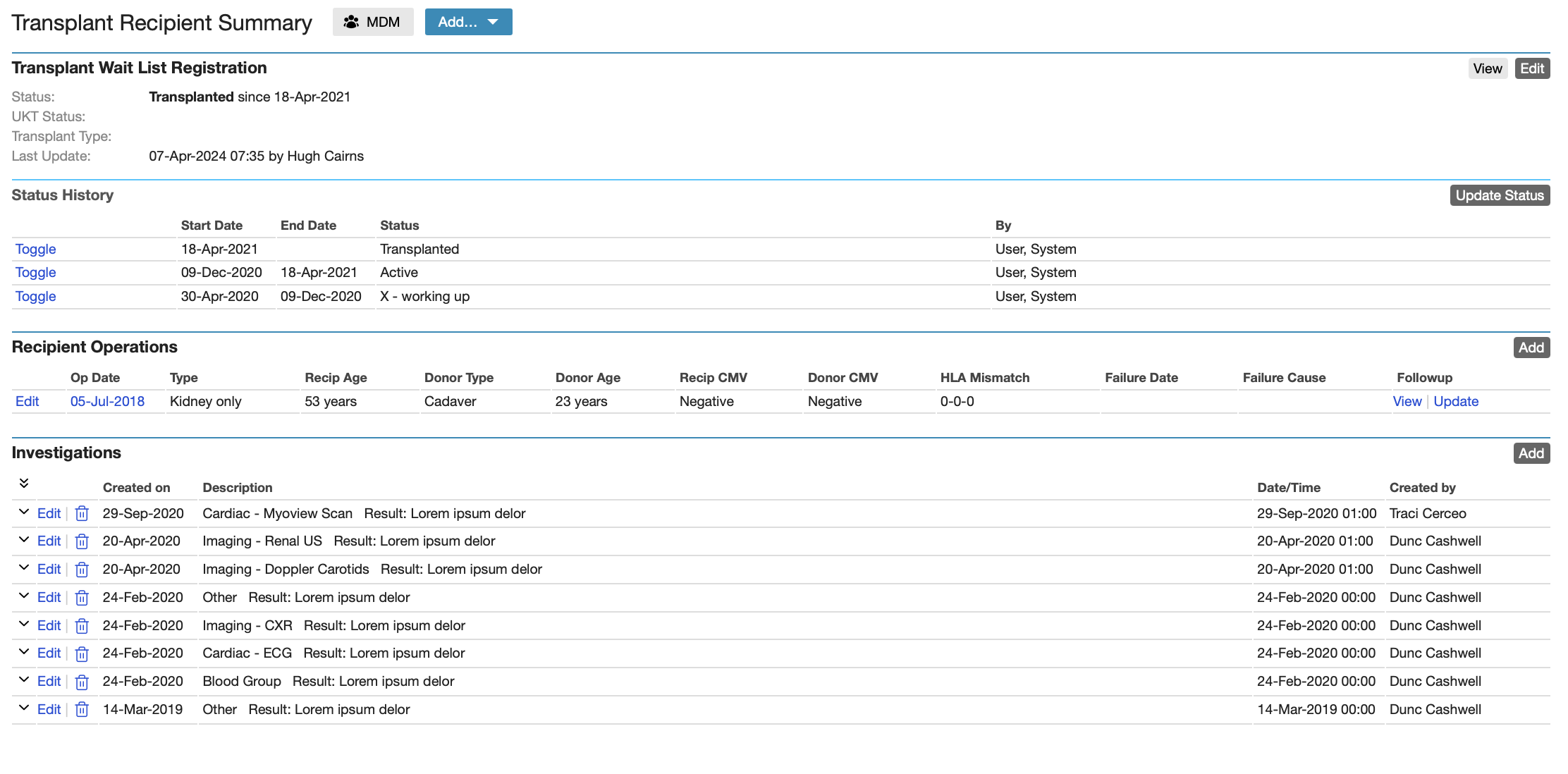1568x774 pixels.
Task: Open the Add... dropdown menu
Action: pos(468,22)
